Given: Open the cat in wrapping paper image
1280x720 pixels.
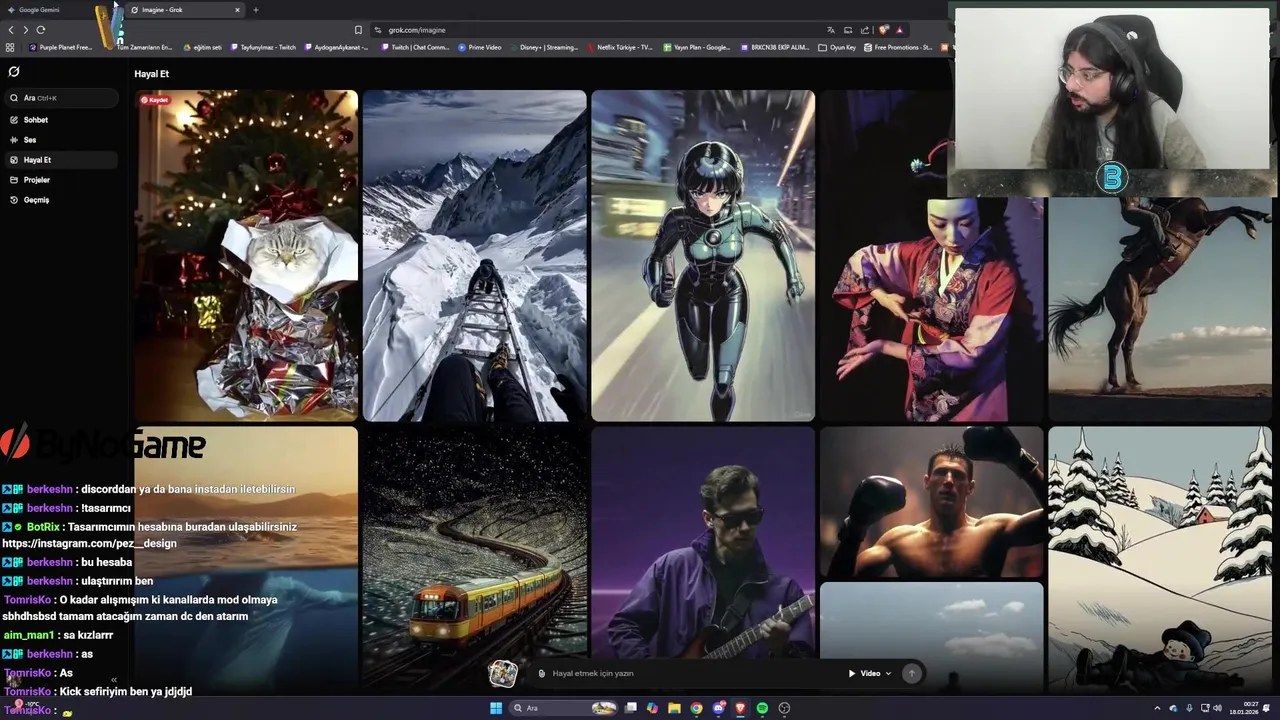Looking at the screenshot, I should click(246, 256).
